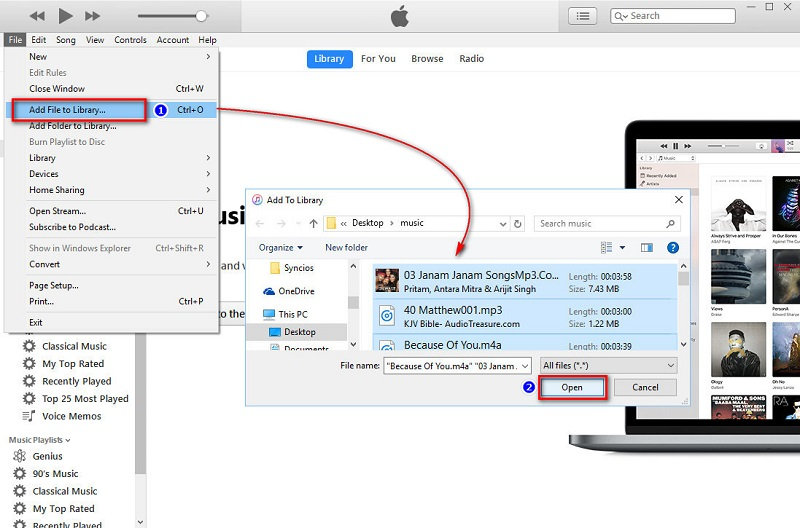800x528 pixels.
Task: Switch to the Browse tab
Action: 427,59
